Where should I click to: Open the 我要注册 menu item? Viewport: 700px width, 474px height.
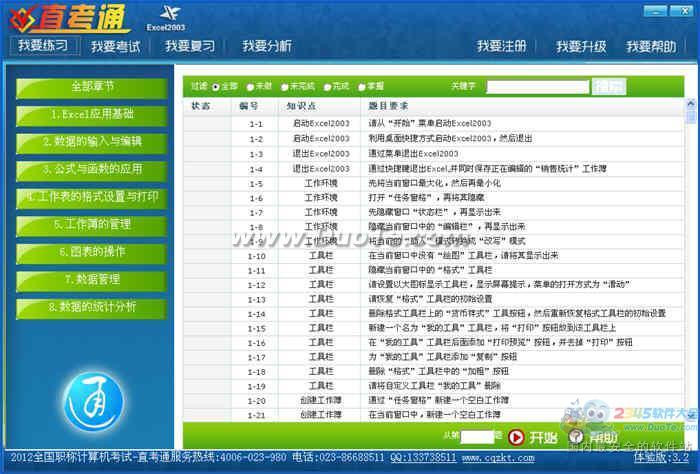click(501, 46)
